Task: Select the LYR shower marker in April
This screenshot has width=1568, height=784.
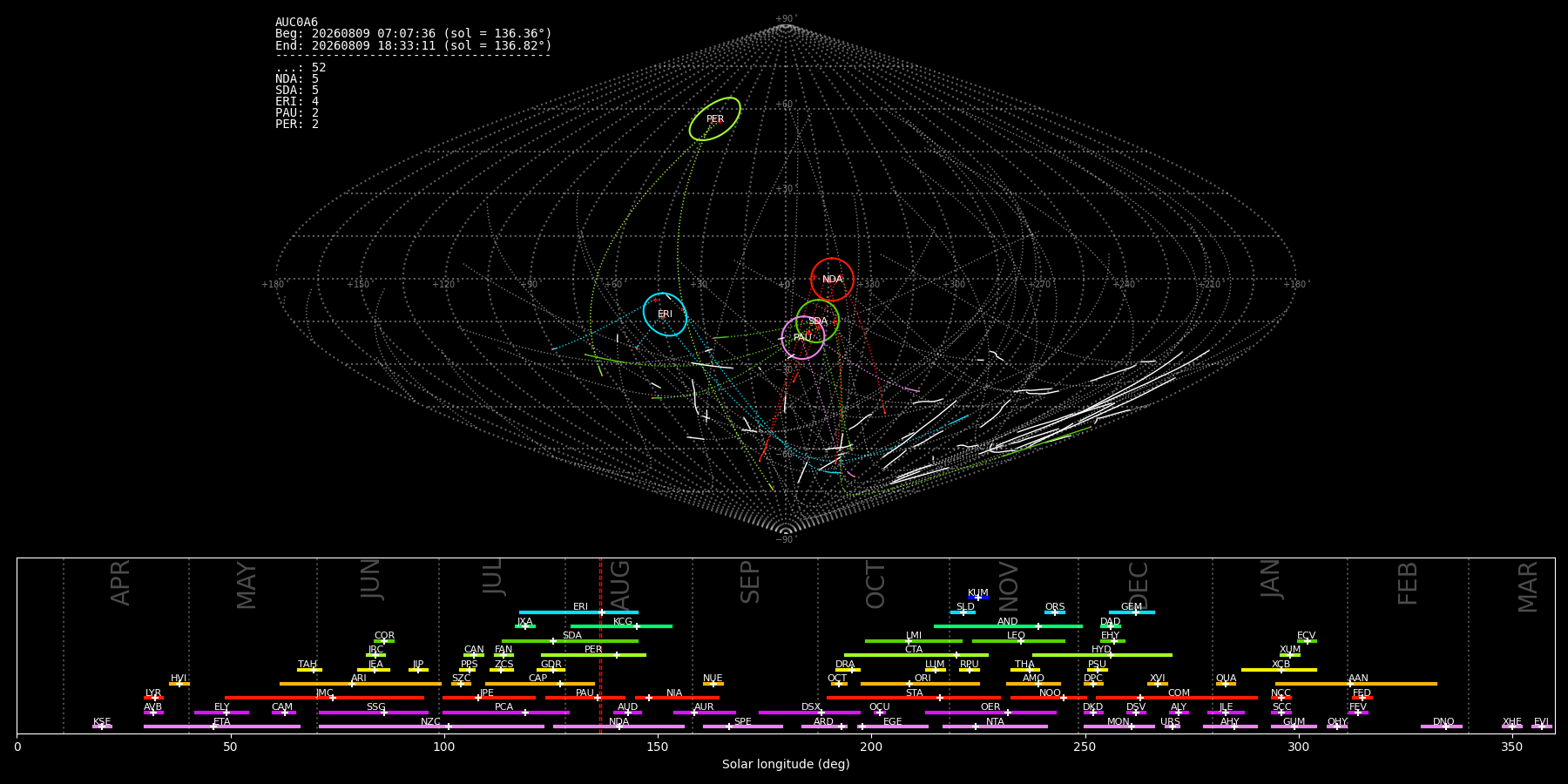Action: pyautogui.click(x=153, y=698)
